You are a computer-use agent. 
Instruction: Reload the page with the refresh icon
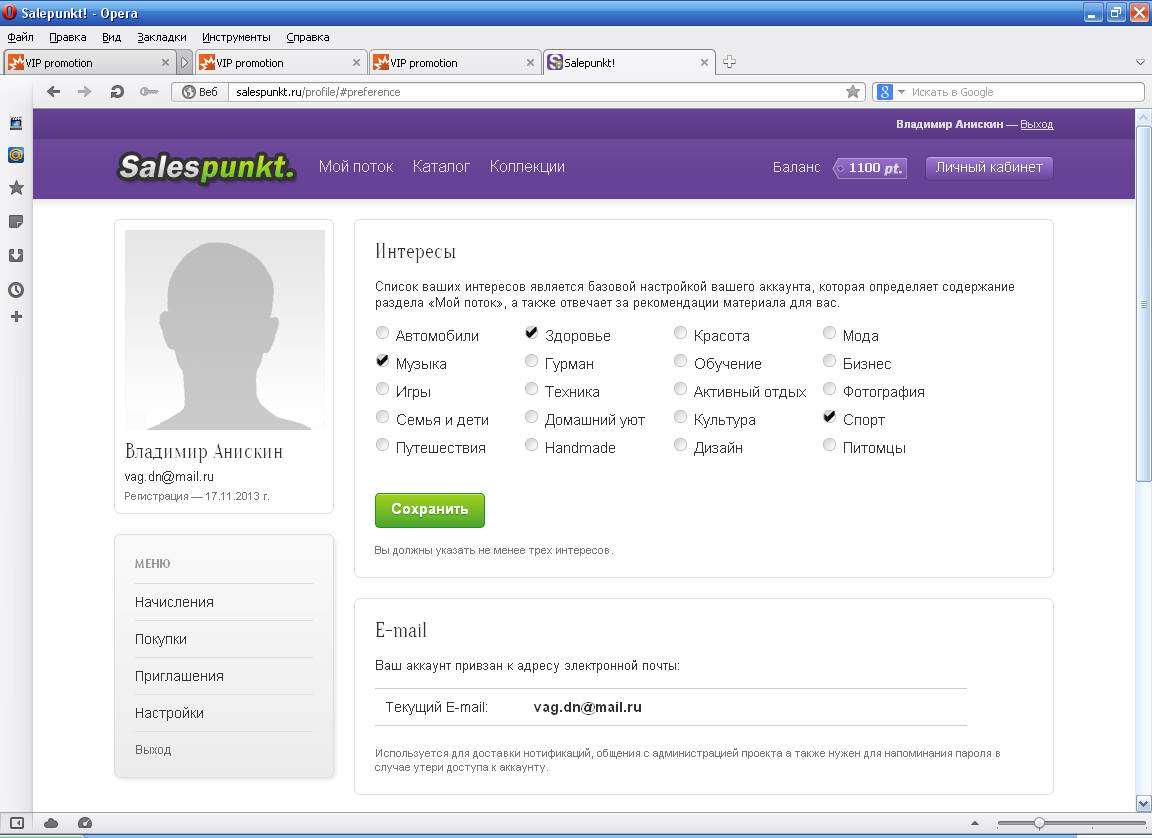(117, 92)
